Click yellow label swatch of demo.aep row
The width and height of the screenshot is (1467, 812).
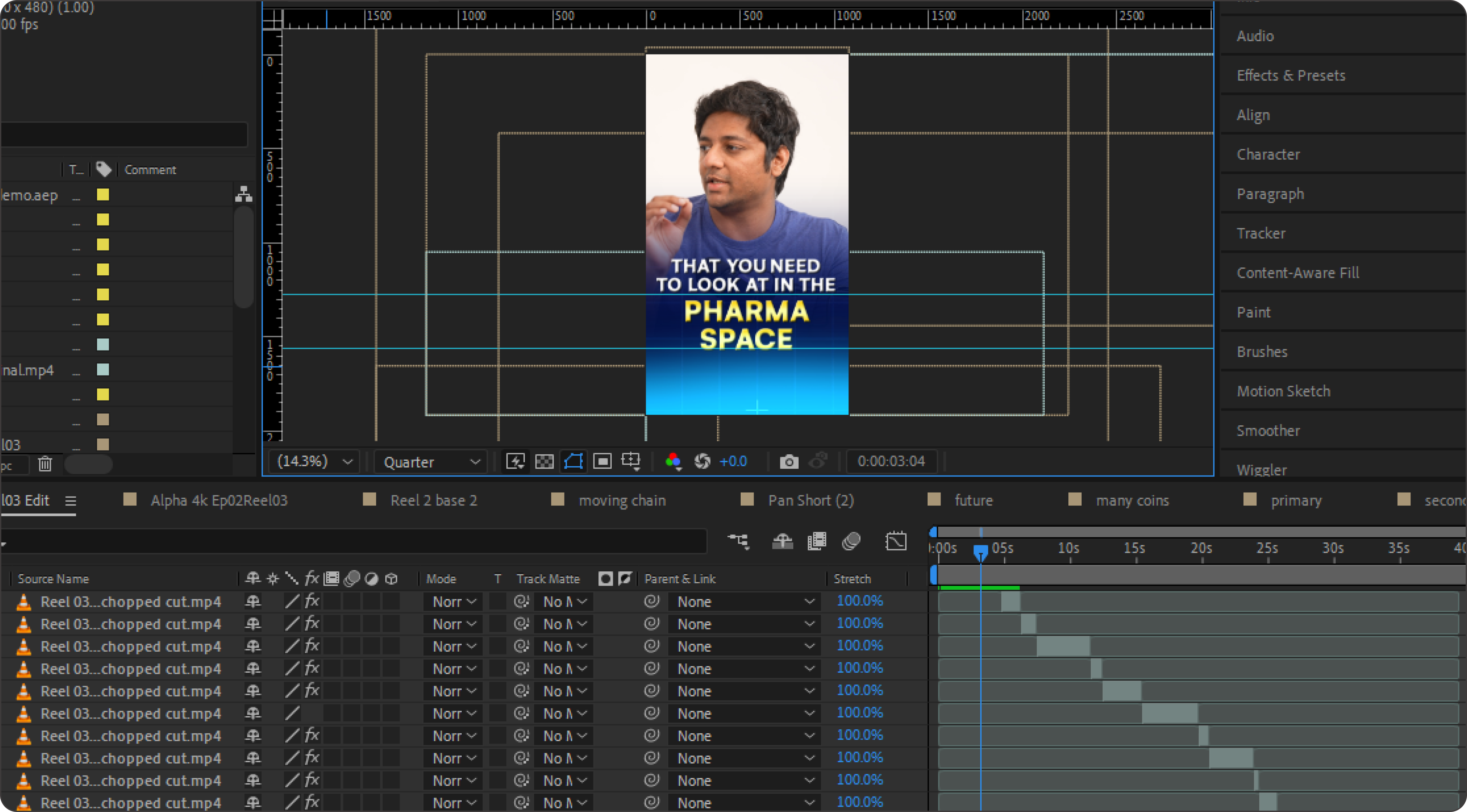point(103,195)
